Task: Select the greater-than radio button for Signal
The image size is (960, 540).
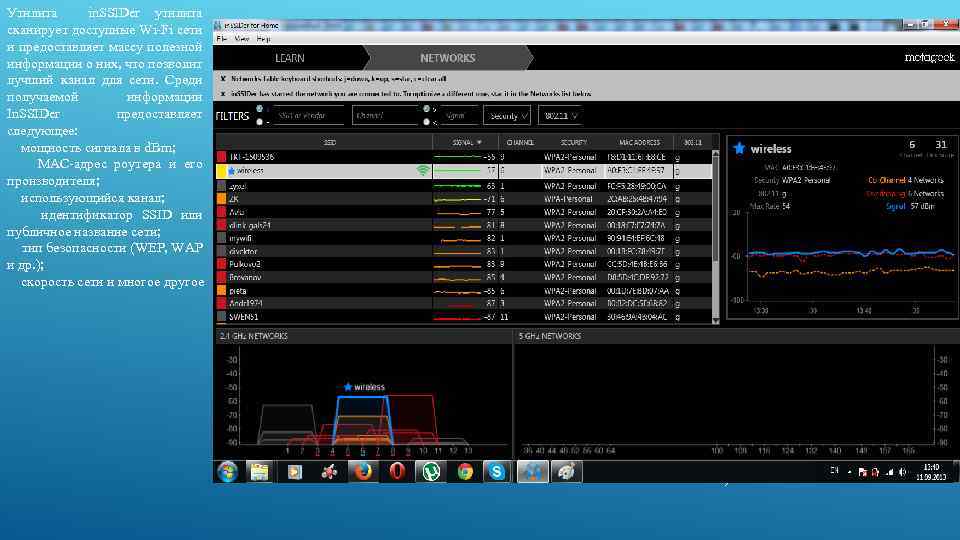Action: pos(427,109)
